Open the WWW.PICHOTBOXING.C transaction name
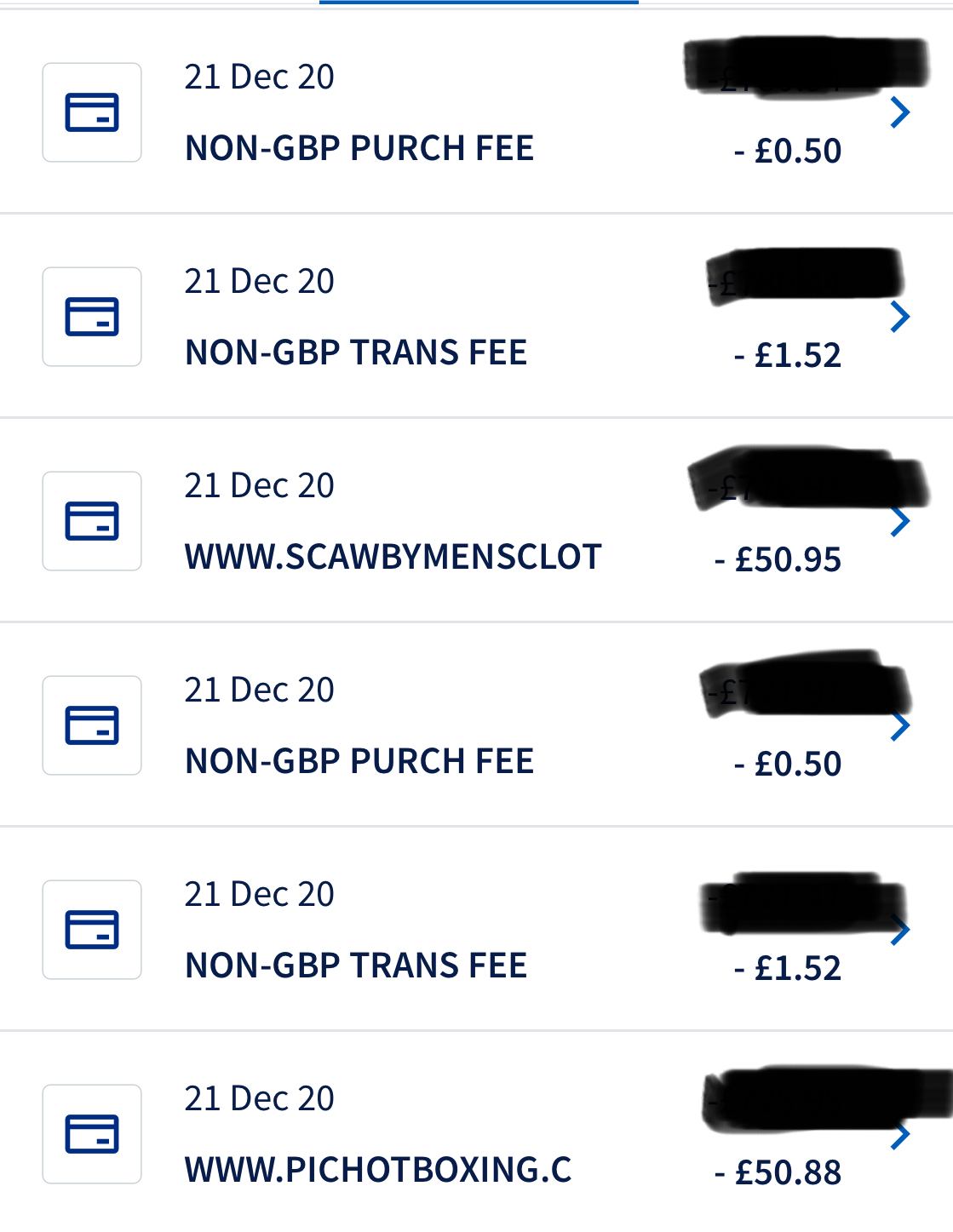The height and width of the screenshot is (1232, 953). [x=378, y=1170]
